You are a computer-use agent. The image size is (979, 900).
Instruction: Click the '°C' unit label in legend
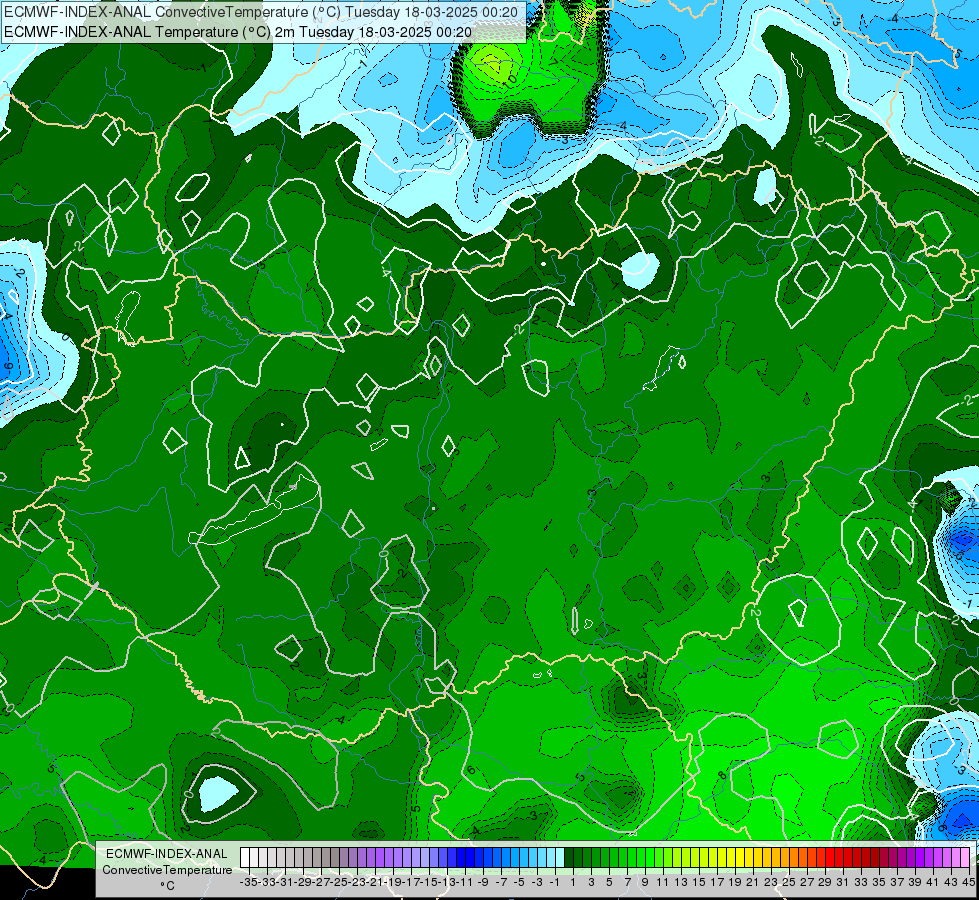pyautogui.click(x=167, y=886)
